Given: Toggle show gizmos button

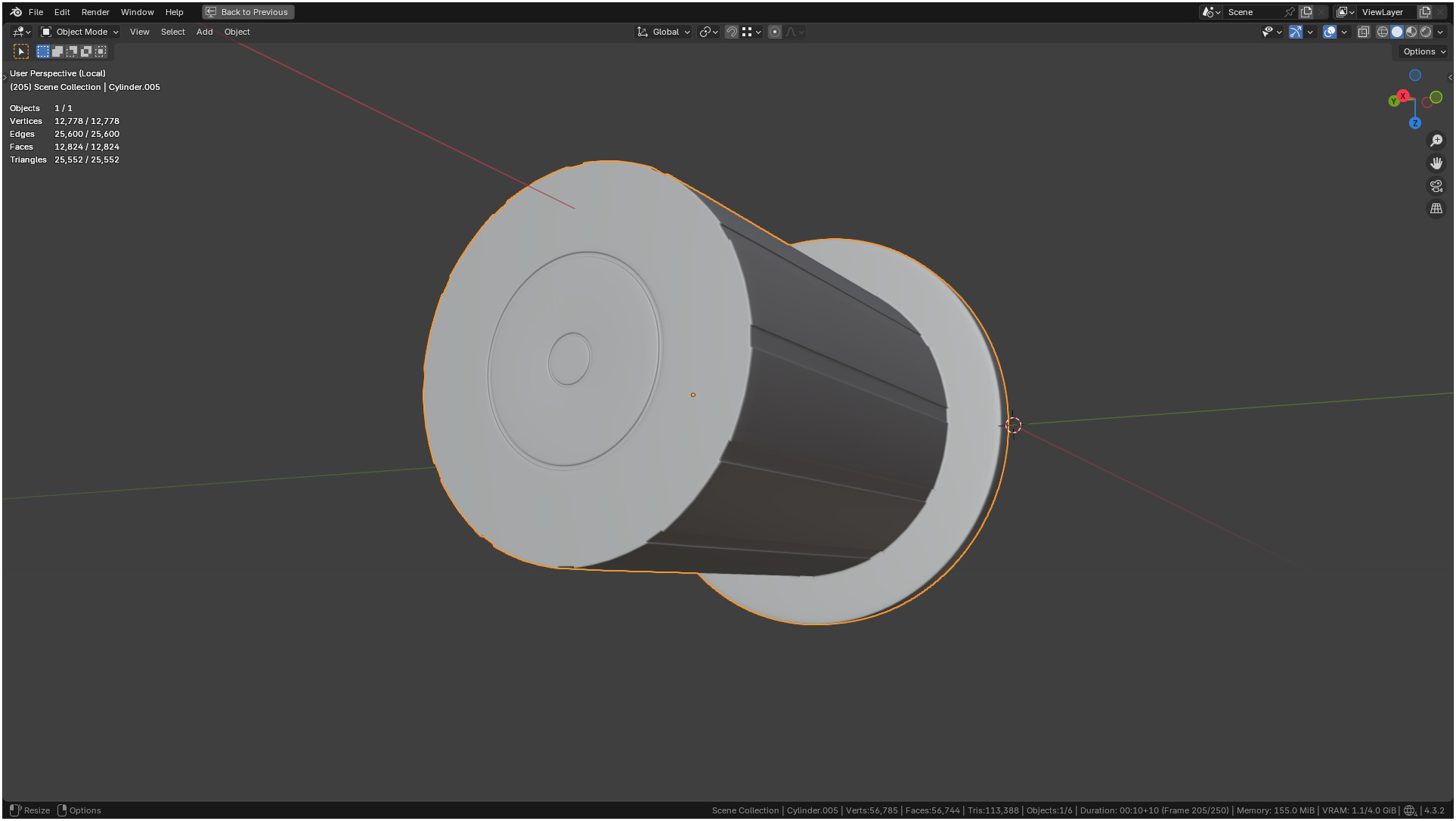Looking at the screenshot, I should coord(1296,32).
